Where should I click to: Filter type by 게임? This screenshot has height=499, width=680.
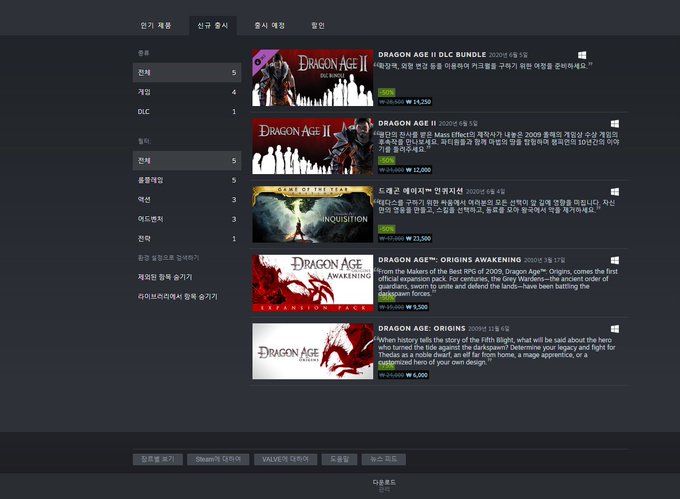187,92
